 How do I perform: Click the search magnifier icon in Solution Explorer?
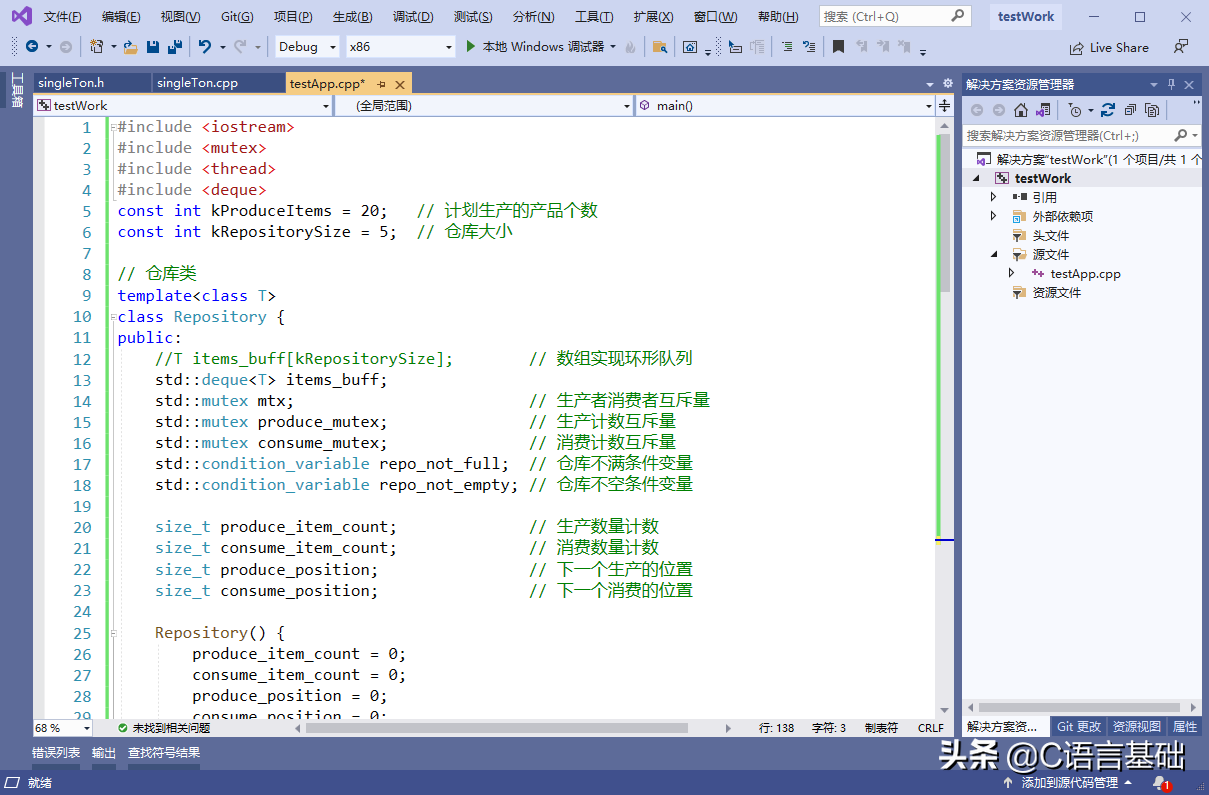coord(1180,135)
